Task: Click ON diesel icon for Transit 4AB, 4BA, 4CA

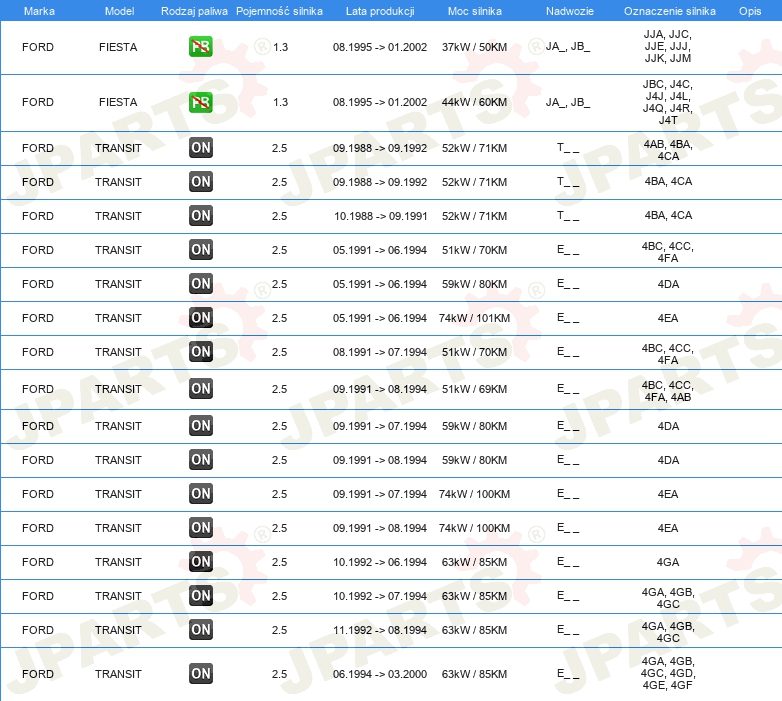Action: pos(200,148)
